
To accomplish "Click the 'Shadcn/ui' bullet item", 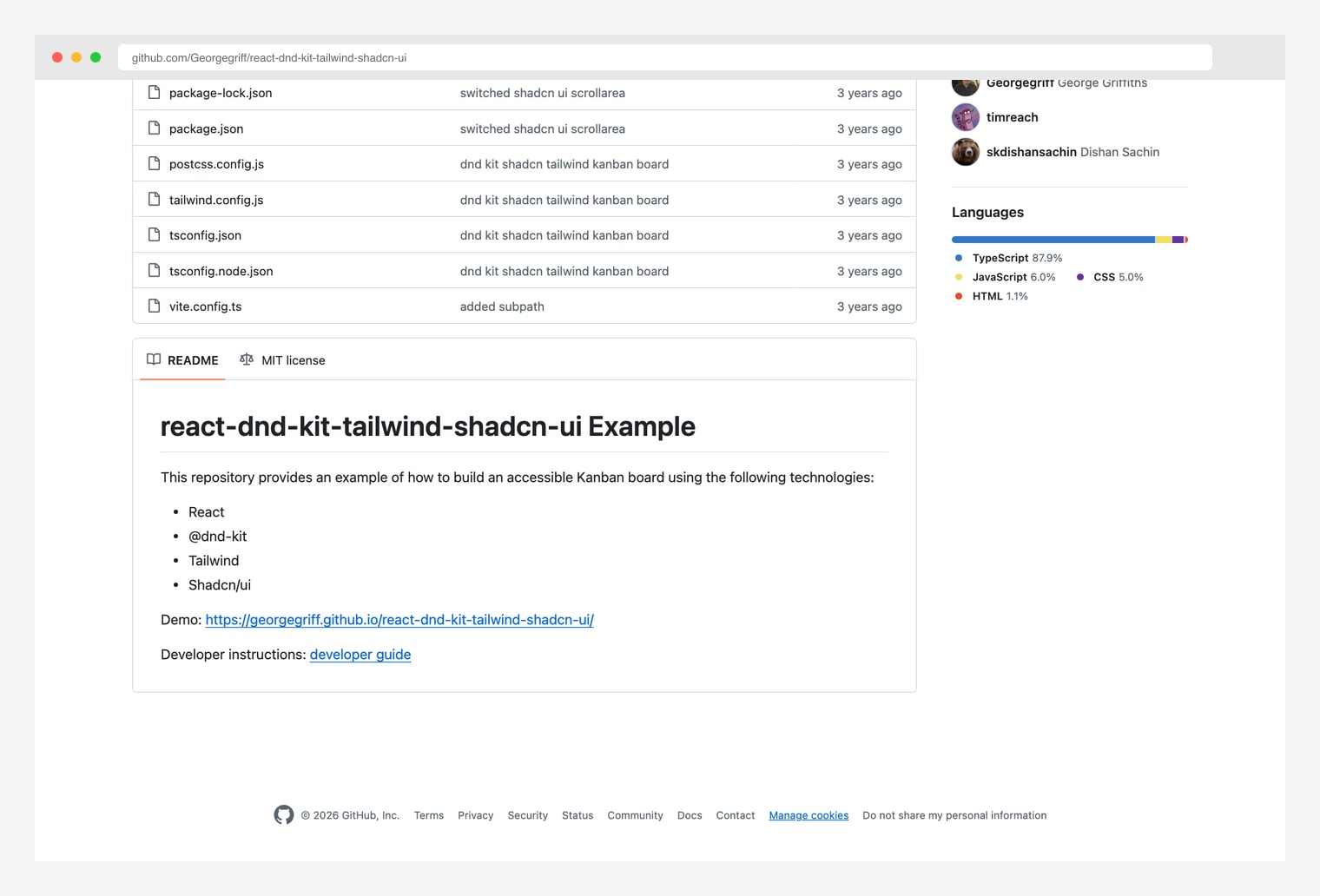I will pos(220,585).
